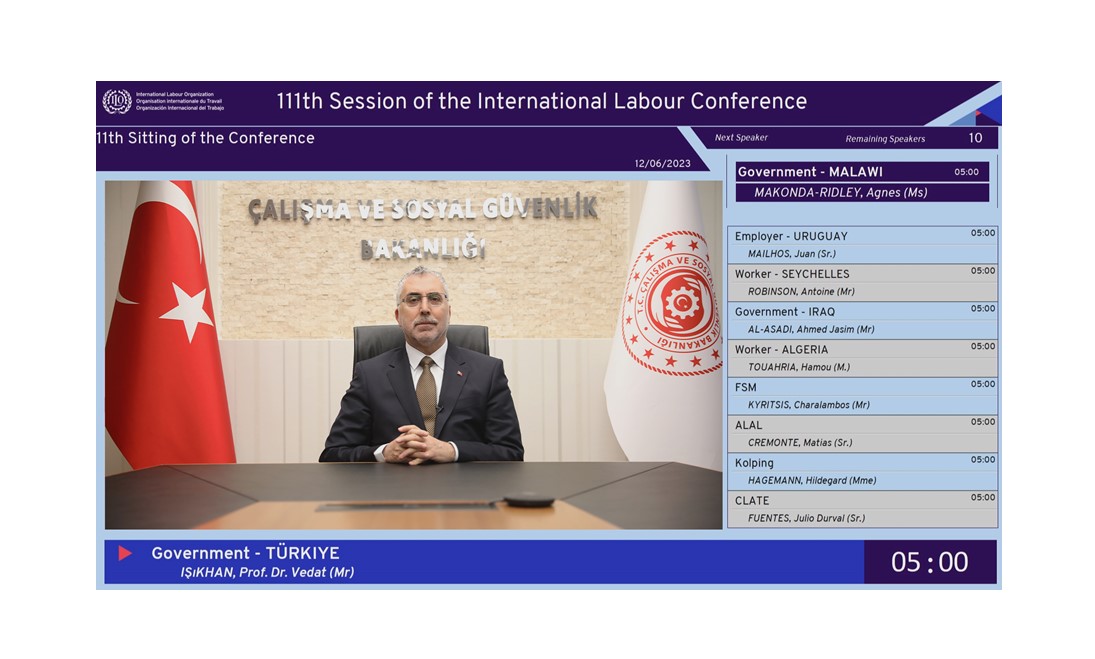The width and height of the screenshot is (1095, 659).
Task: Select the Kolping speaker row
Action: pyautogui.click(x=861, y=471)
